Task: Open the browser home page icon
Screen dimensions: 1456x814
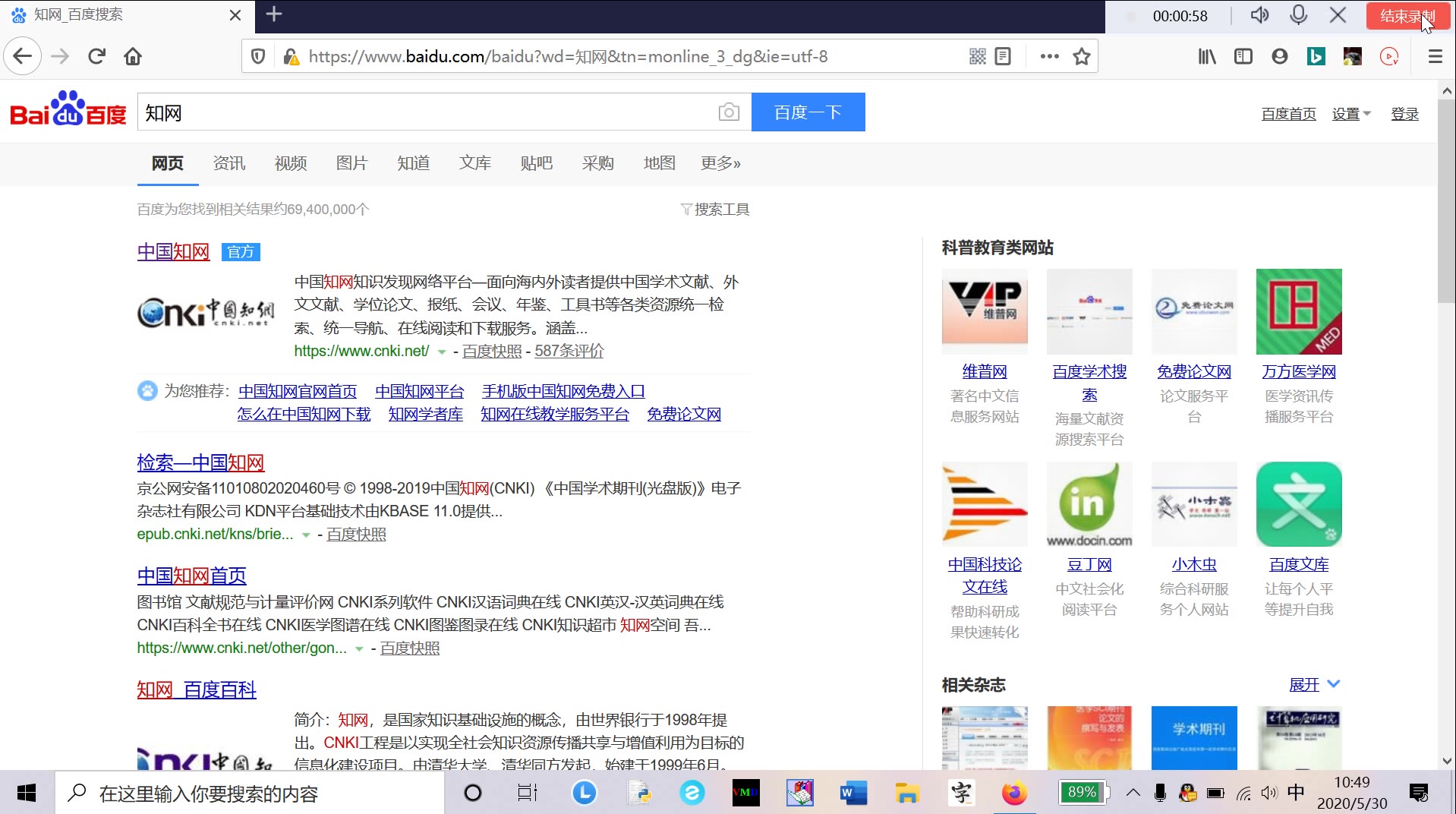Action: tap(133, 56)
